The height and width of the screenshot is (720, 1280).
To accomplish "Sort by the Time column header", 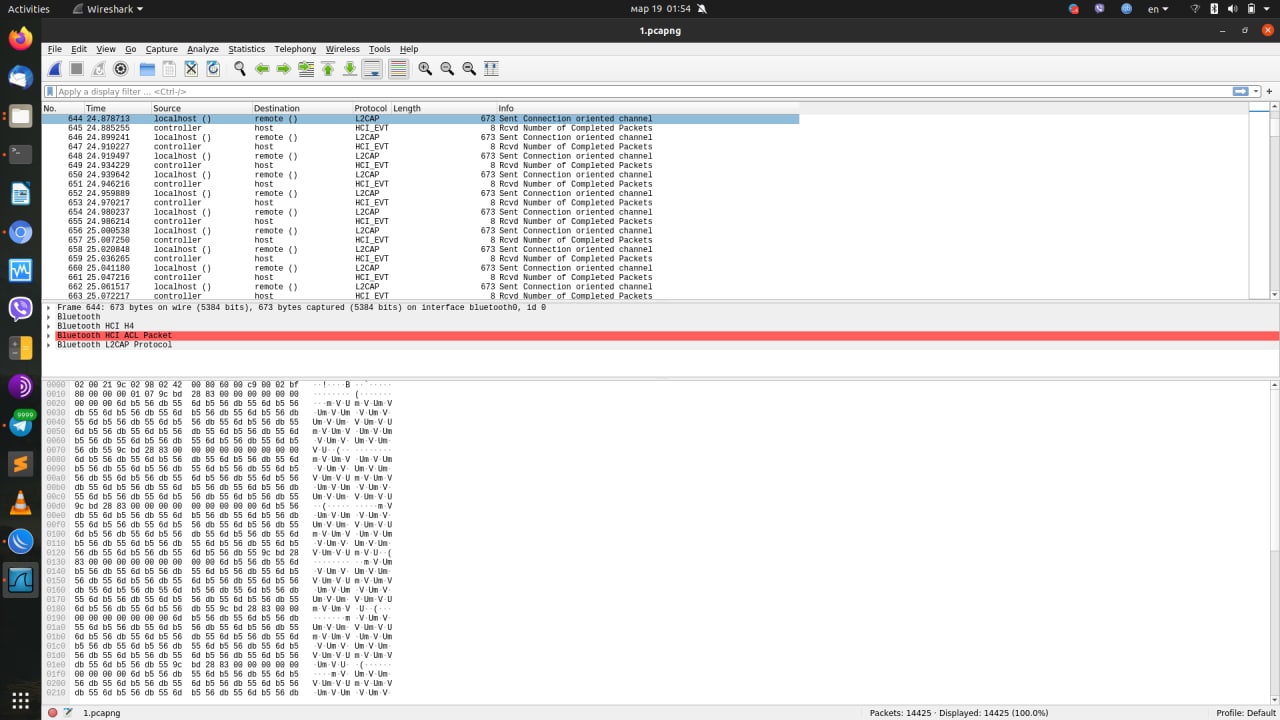I will tap(117, 108).
